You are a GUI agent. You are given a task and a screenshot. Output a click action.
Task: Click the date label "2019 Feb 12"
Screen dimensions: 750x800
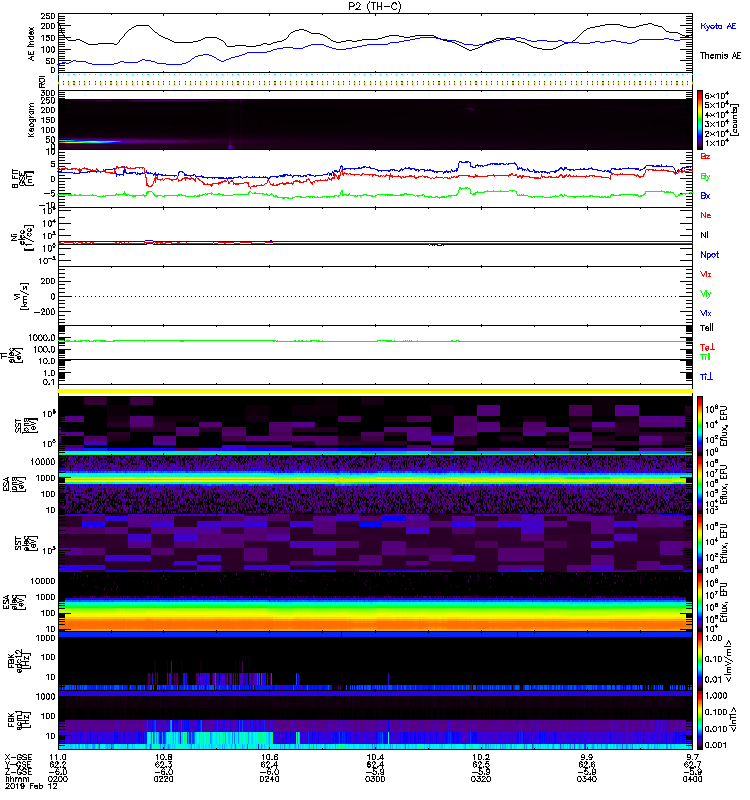point(30,786)
